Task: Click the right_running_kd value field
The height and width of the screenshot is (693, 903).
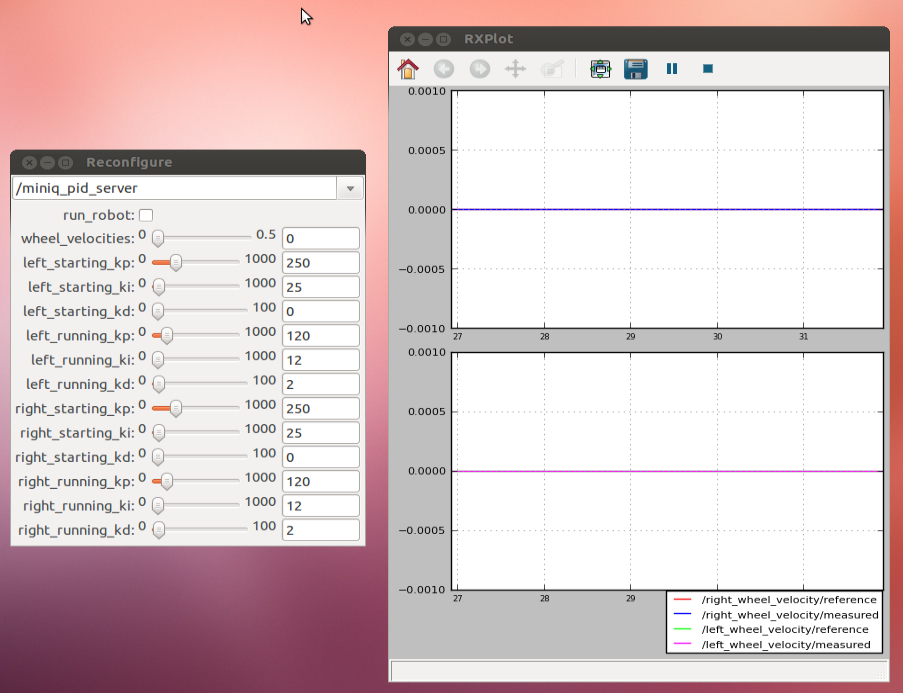Action: pos(320,530)
